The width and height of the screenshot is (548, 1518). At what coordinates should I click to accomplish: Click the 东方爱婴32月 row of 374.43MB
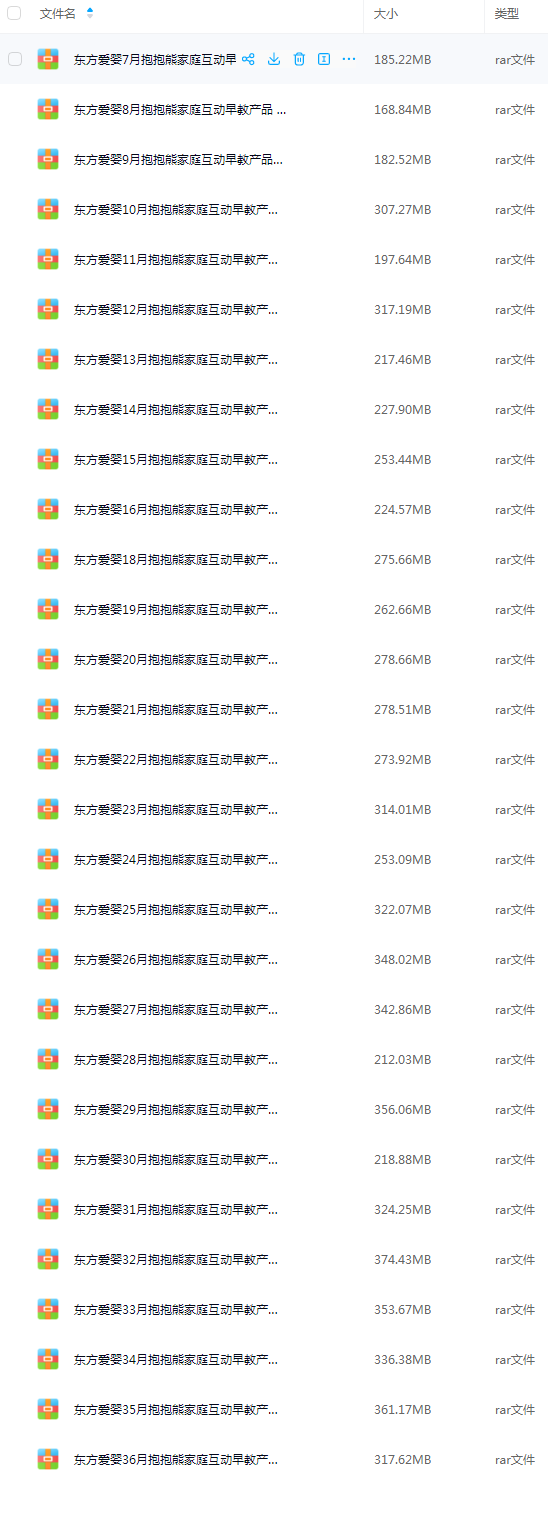click(274, 1259)
